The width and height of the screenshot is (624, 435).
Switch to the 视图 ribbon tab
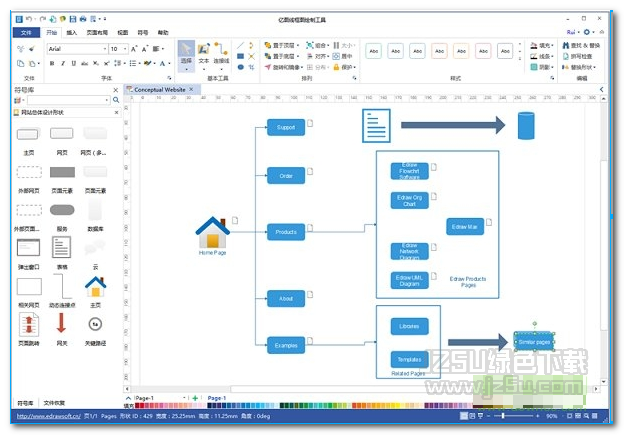point(123,32)
